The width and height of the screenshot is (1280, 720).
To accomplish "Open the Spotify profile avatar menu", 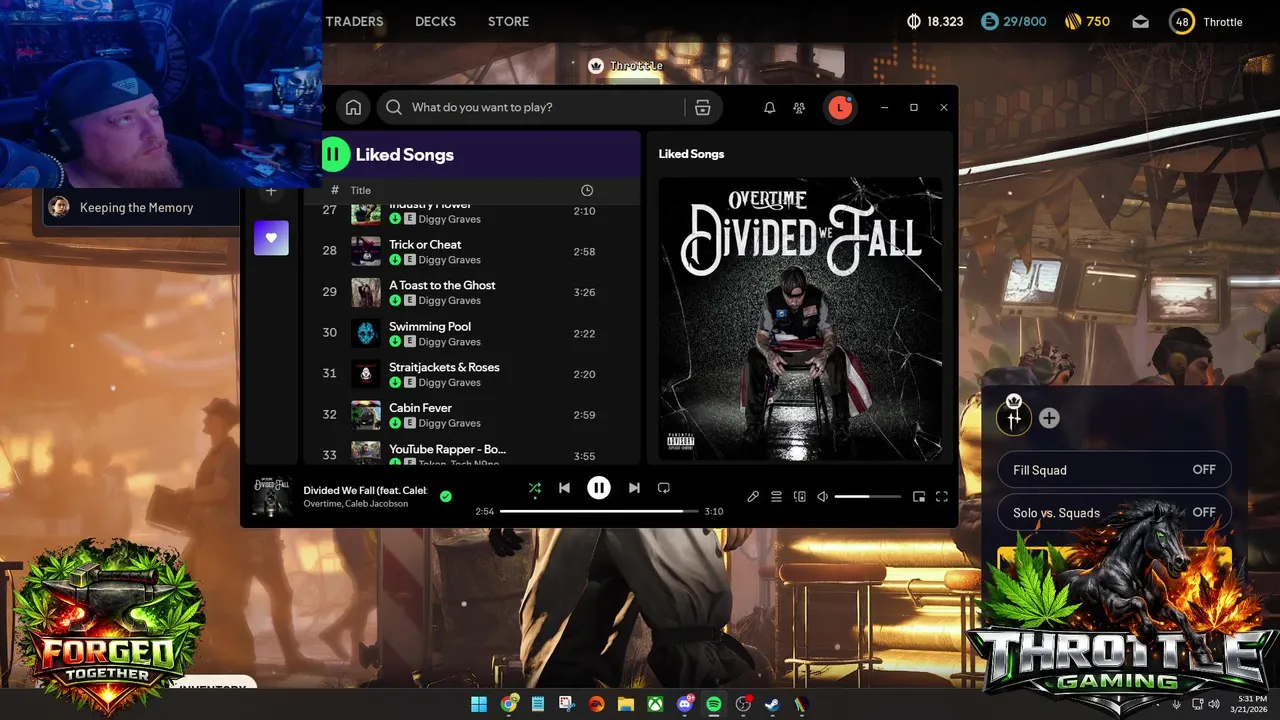I will [840, 107].
